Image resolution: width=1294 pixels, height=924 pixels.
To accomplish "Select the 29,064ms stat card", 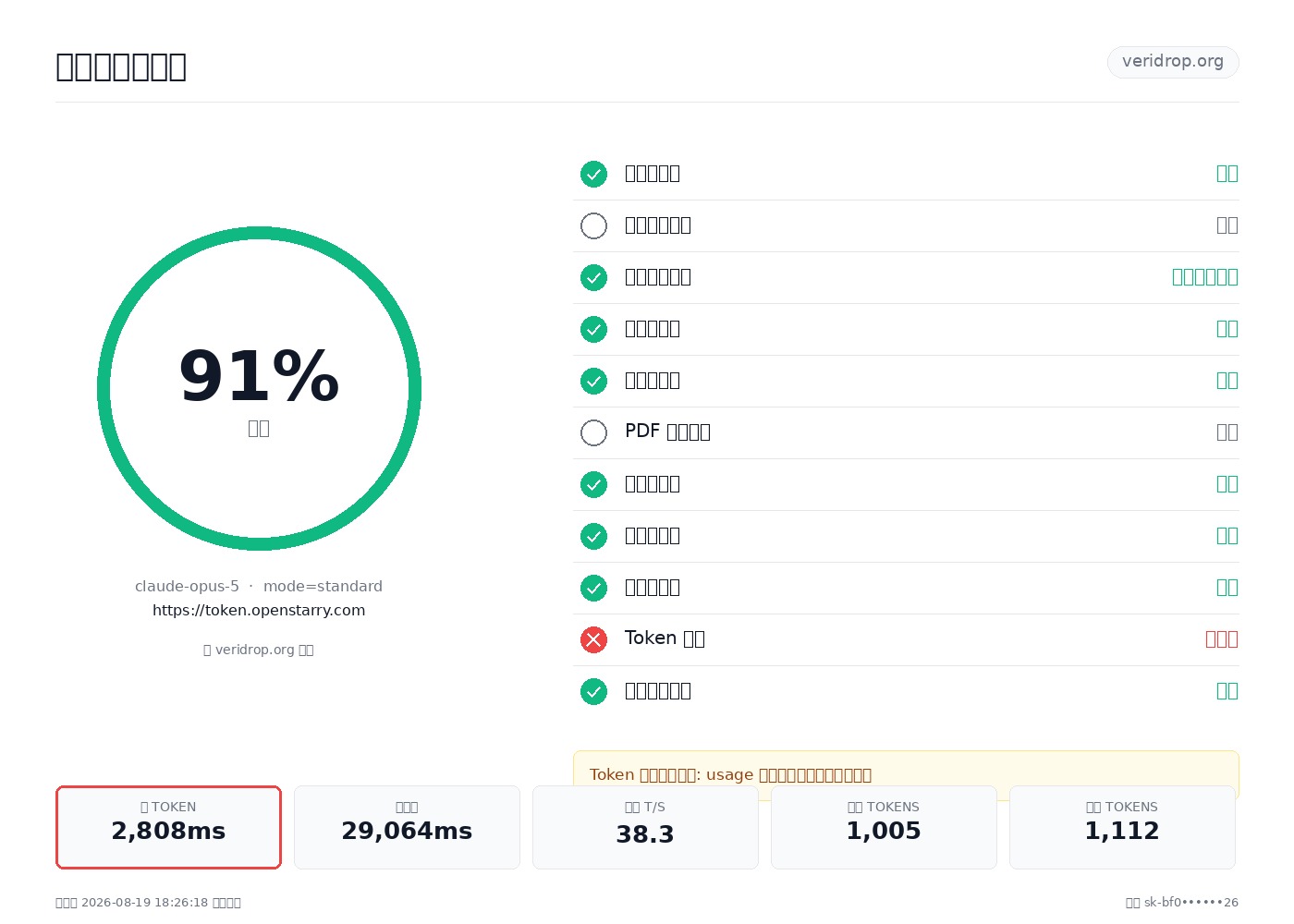I will [407, 827].
